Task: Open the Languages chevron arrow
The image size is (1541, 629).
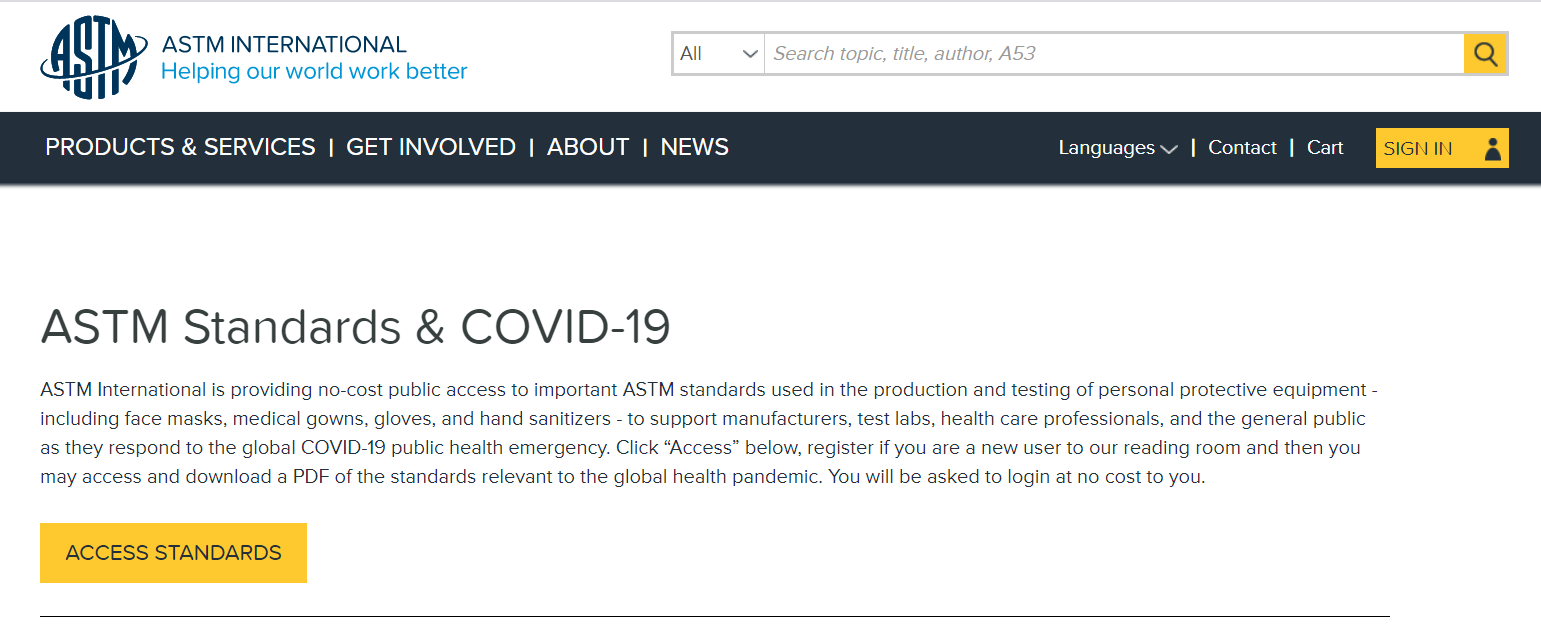Action: tap(1170, 148)
